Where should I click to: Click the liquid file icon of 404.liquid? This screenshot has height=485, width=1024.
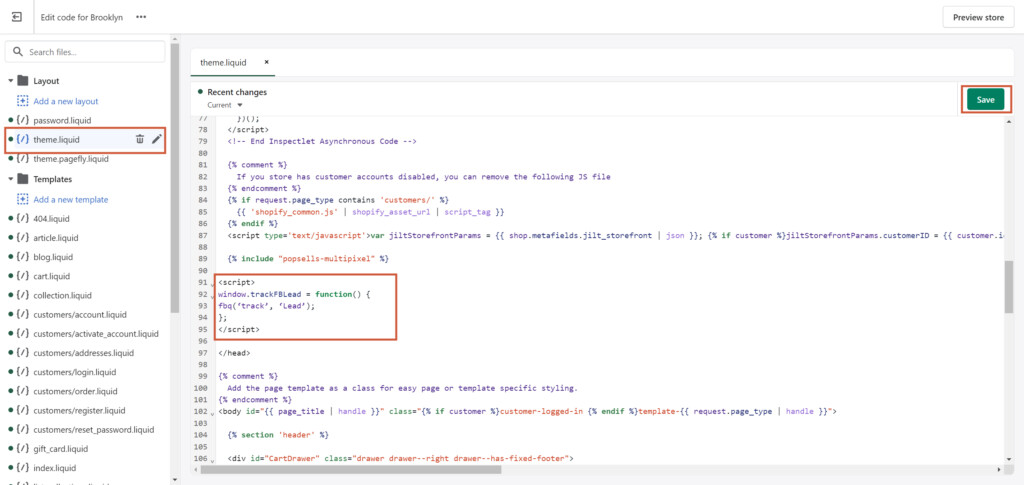[23, 218]
